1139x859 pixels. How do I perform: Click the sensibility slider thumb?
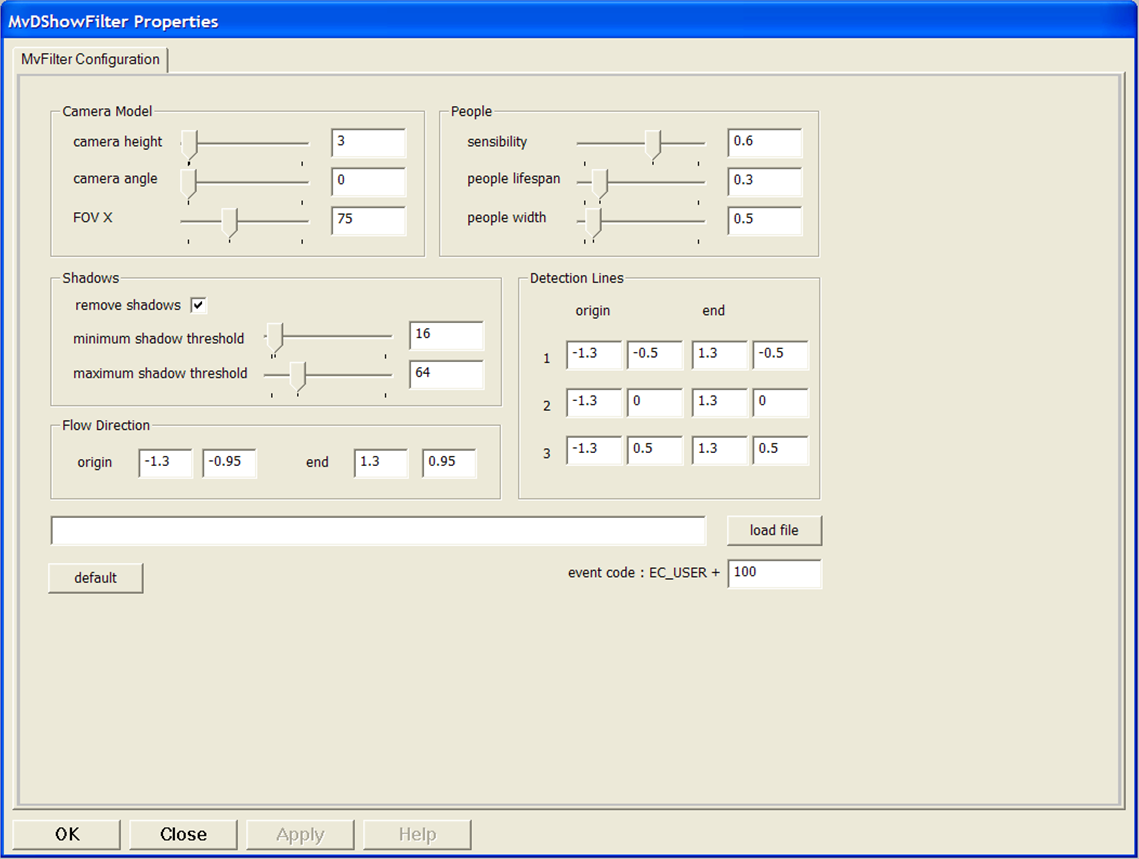tap(653, 145)
